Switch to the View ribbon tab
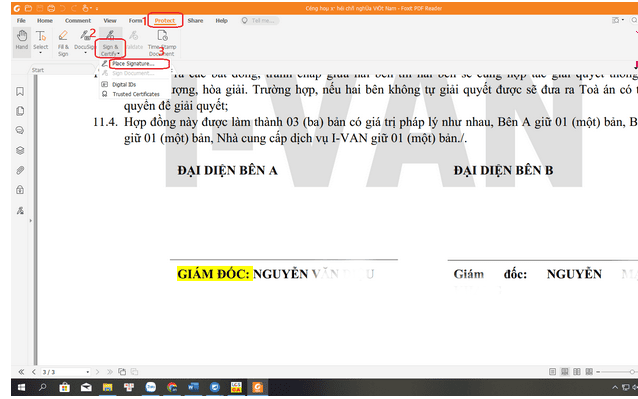This screenshot has height=399, width=638. pyautogui.click(x=109, y=21)
